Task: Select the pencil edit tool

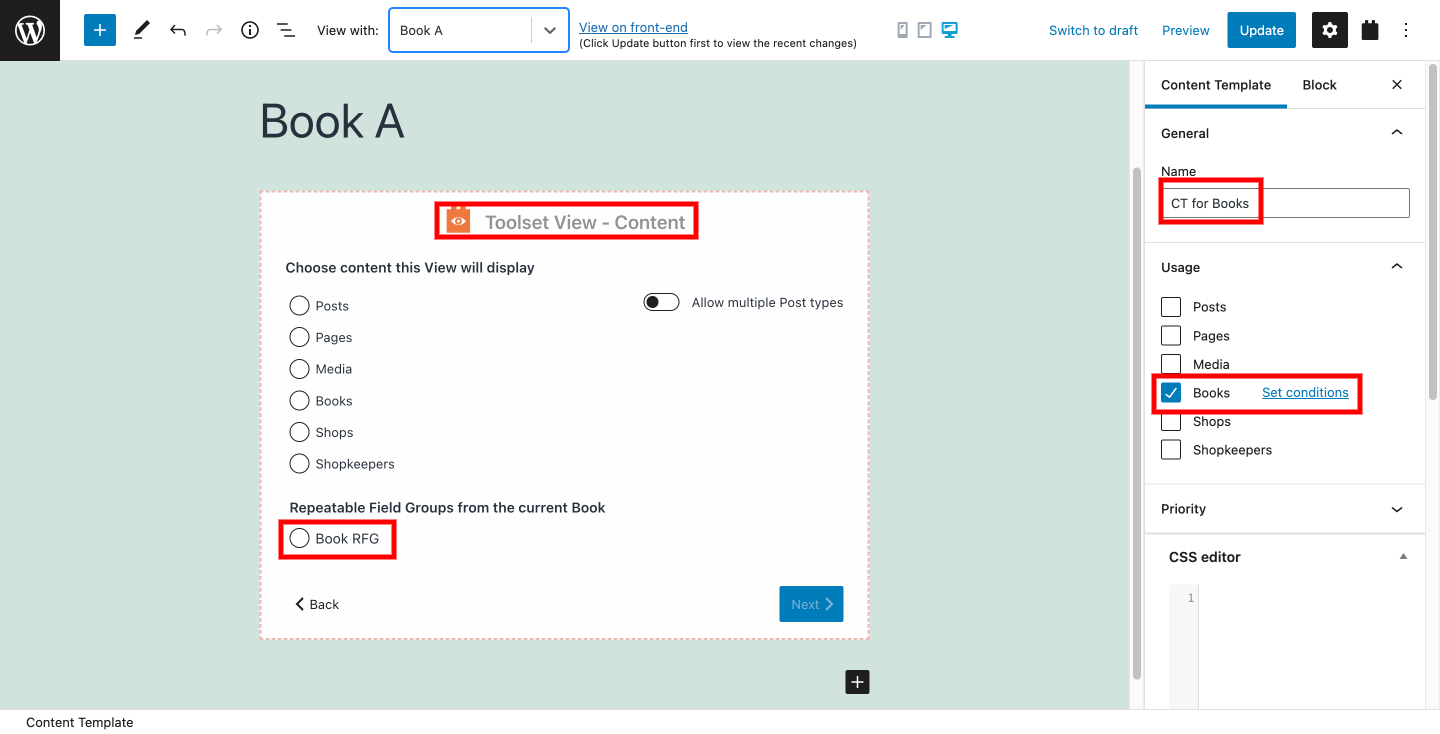Action: [141, 30]
